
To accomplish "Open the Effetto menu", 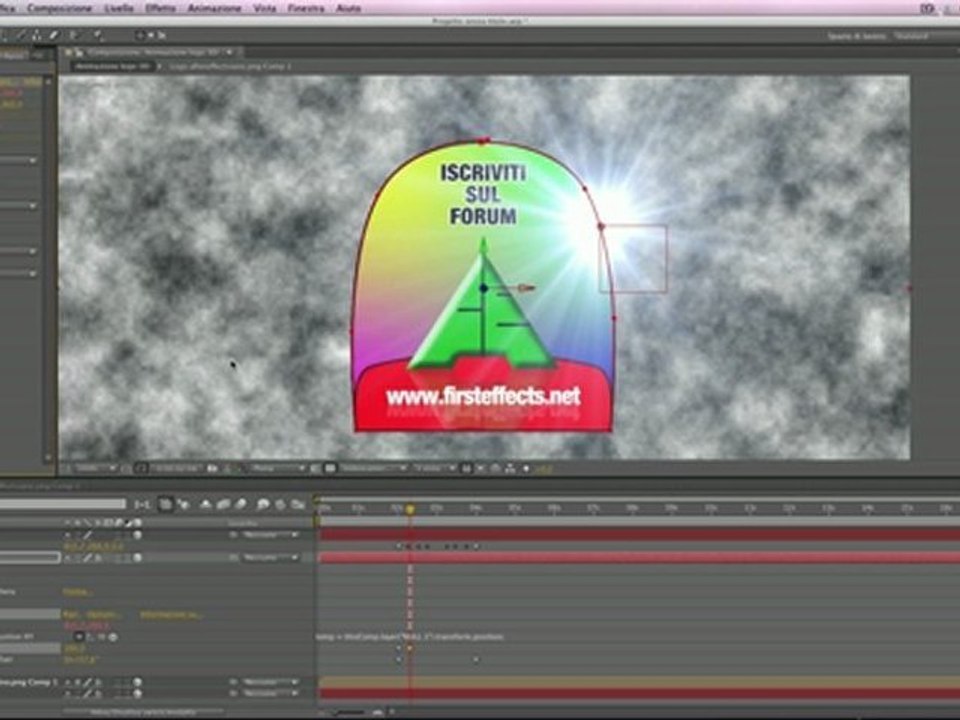I will tap(160, 9).
